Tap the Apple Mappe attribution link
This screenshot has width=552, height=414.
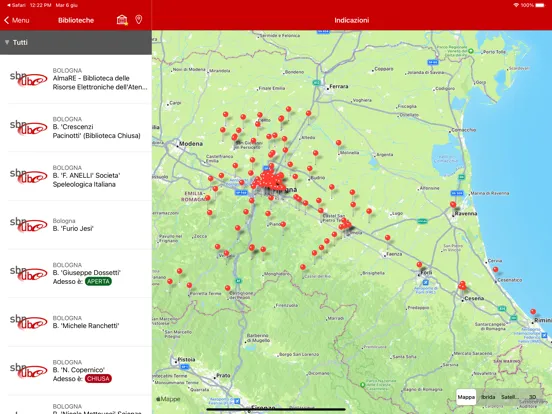168,399
